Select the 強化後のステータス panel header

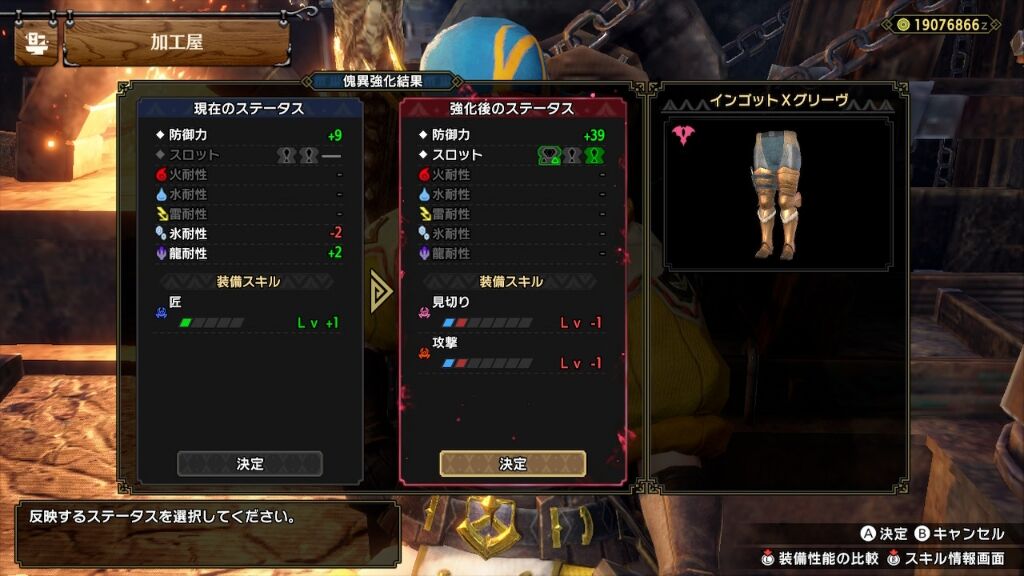click(513, 108)
